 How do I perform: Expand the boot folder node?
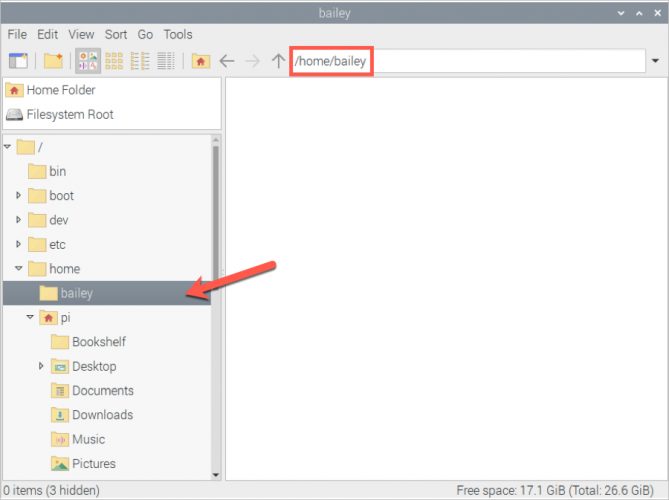click(x=18, y=195)
